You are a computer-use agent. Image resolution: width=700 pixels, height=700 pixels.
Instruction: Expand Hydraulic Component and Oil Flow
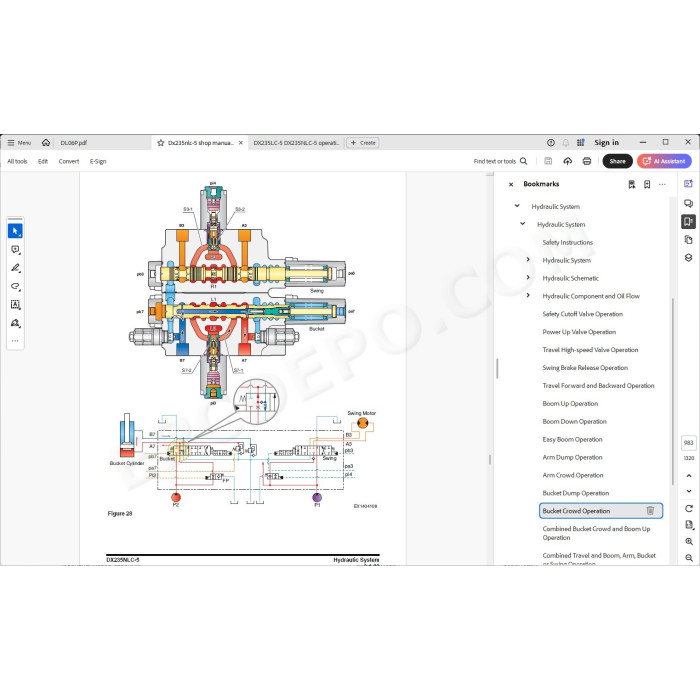coord(528,296)
